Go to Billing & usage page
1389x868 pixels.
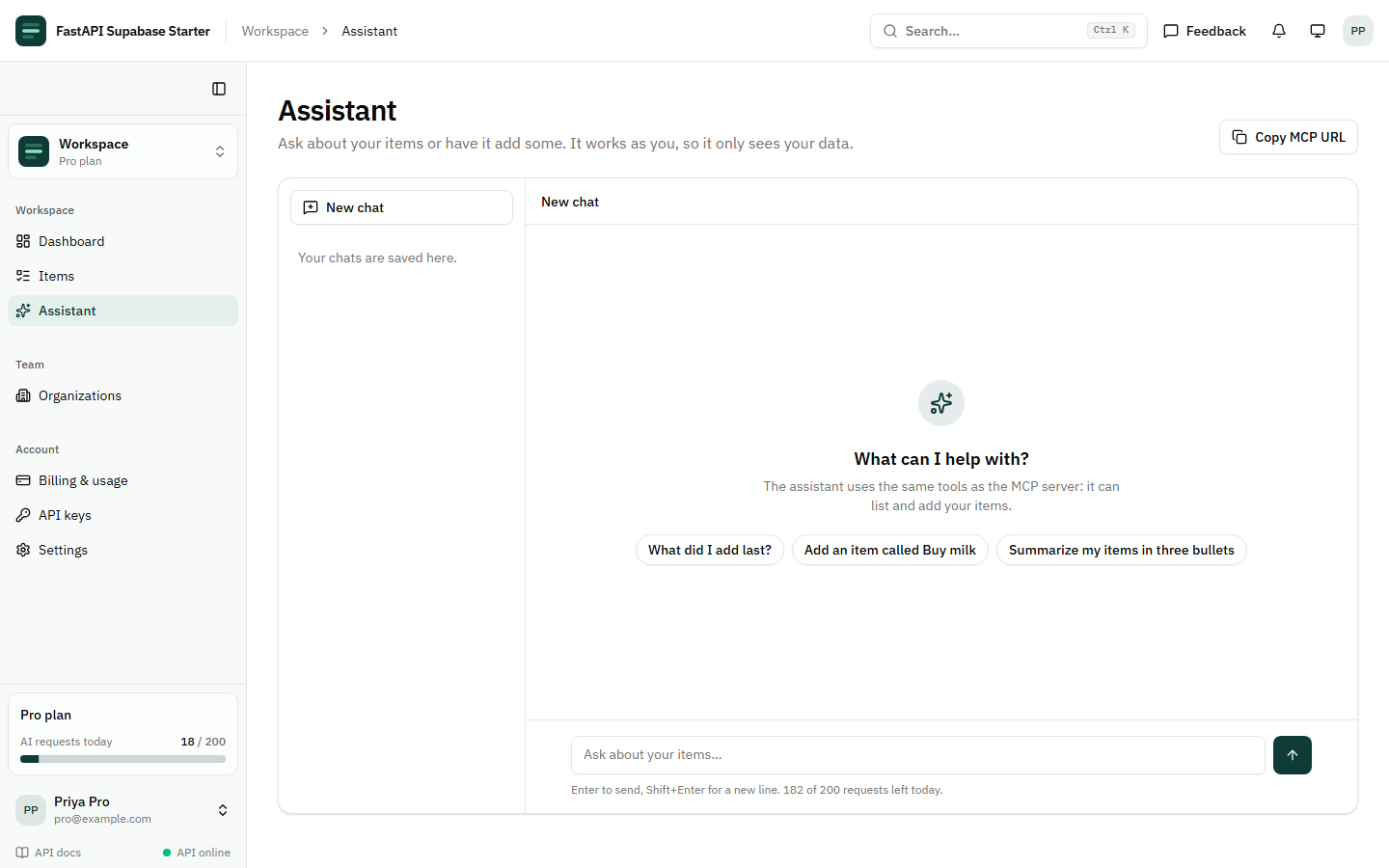click(123, 480)
